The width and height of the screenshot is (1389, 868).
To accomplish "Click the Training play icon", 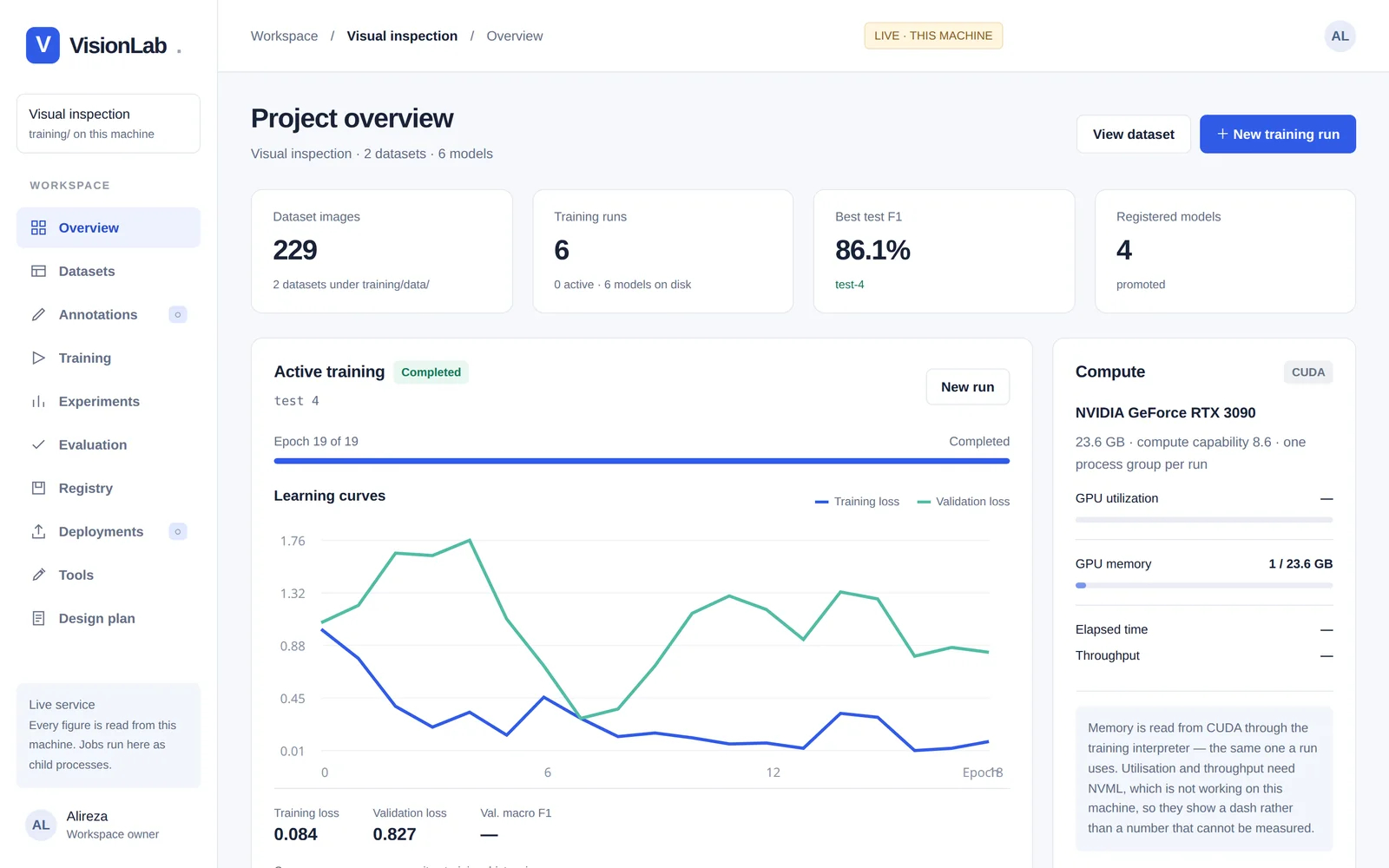I will pyautogui.click(x=38, y=358).
